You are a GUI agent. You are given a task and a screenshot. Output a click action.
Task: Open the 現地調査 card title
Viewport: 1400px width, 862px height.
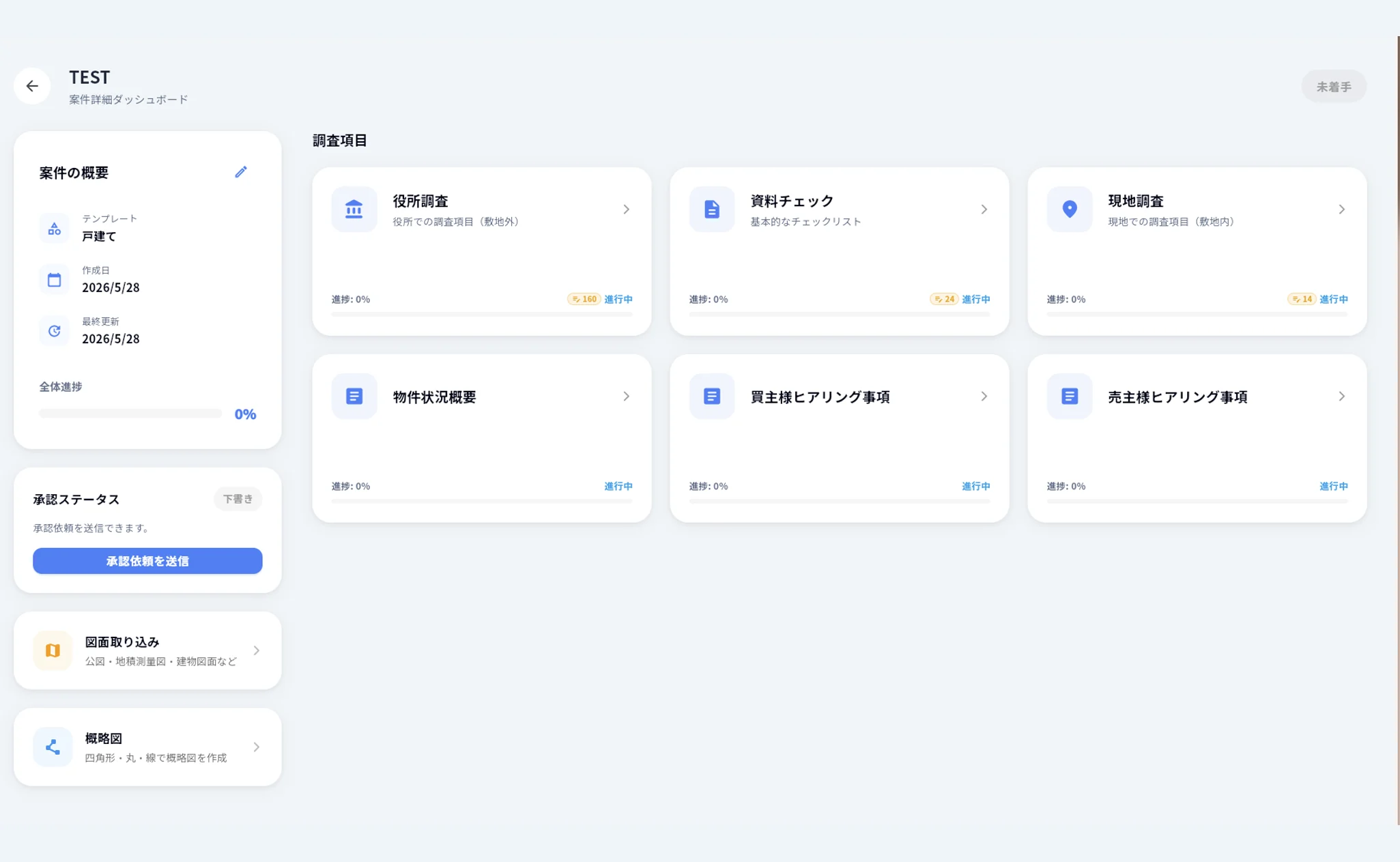pyautogui.click(x=1136, y=201)
